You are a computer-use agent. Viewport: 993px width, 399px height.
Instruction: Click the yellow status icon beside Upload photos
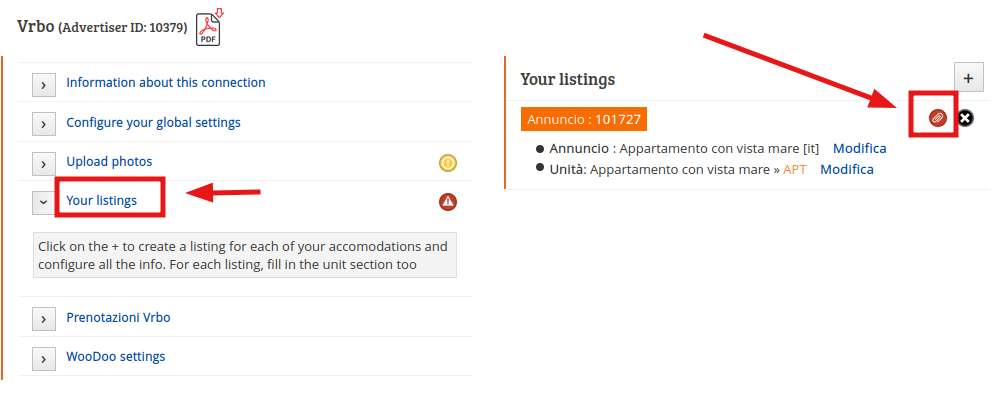[x=448, y=163]
